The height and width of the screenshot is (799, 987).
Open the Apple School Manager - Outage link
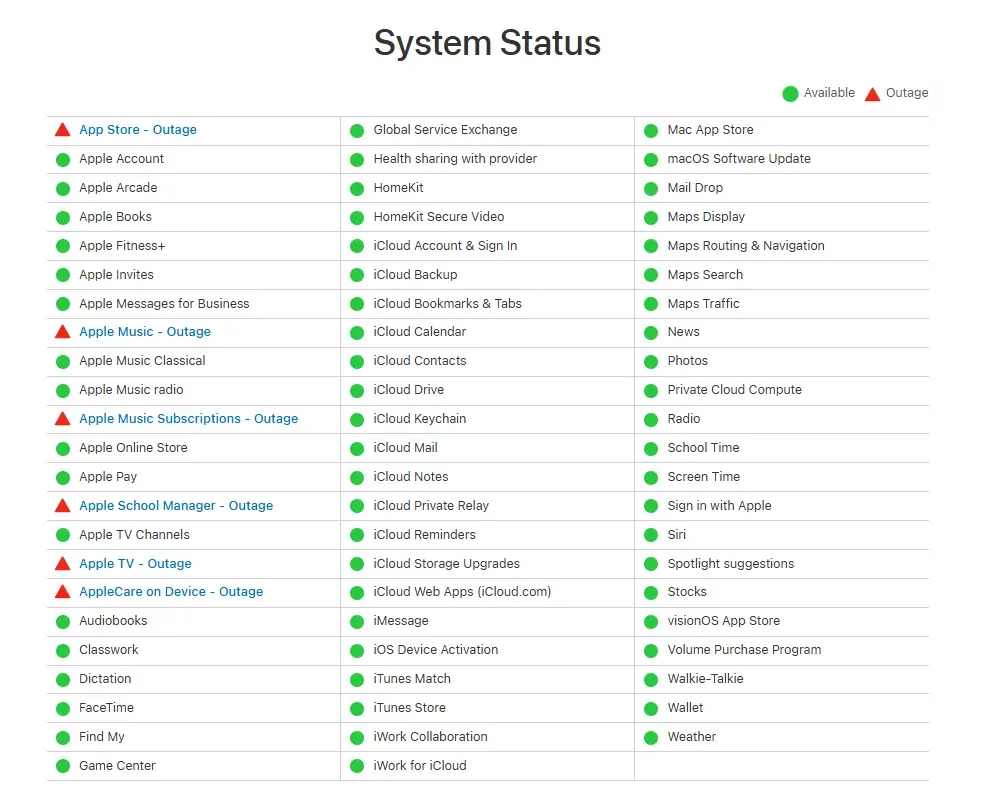176,506
